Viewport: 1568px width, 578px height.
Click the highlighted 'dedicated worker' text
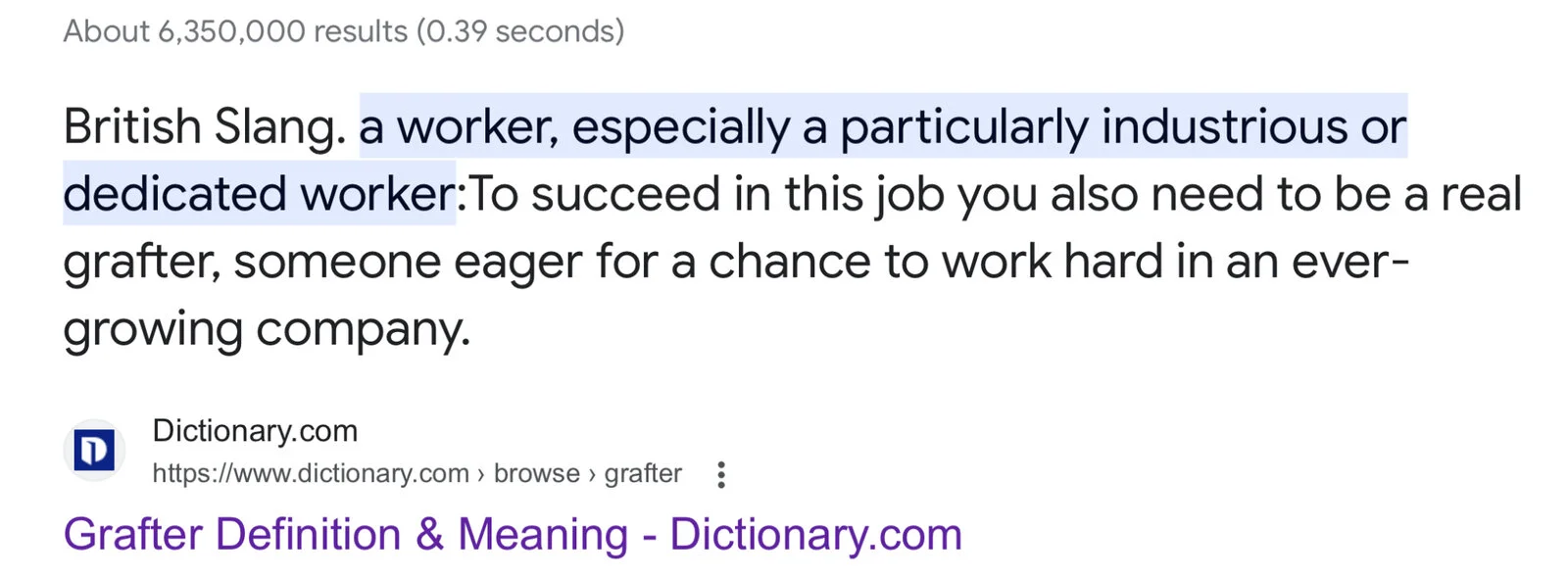[x=259, y=194]
